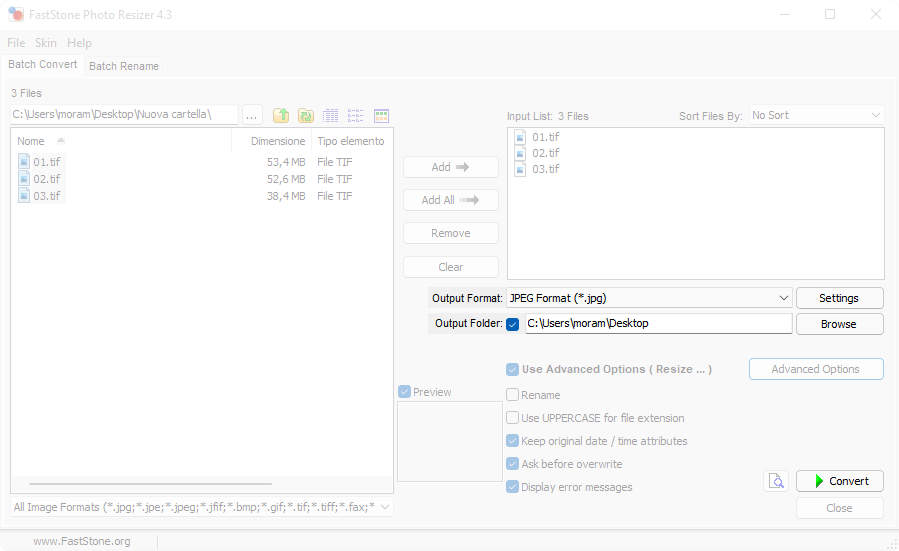The image size is (899, 551).
Task: Switch to the Batch Convert tab
Action: tap(42, 64)
